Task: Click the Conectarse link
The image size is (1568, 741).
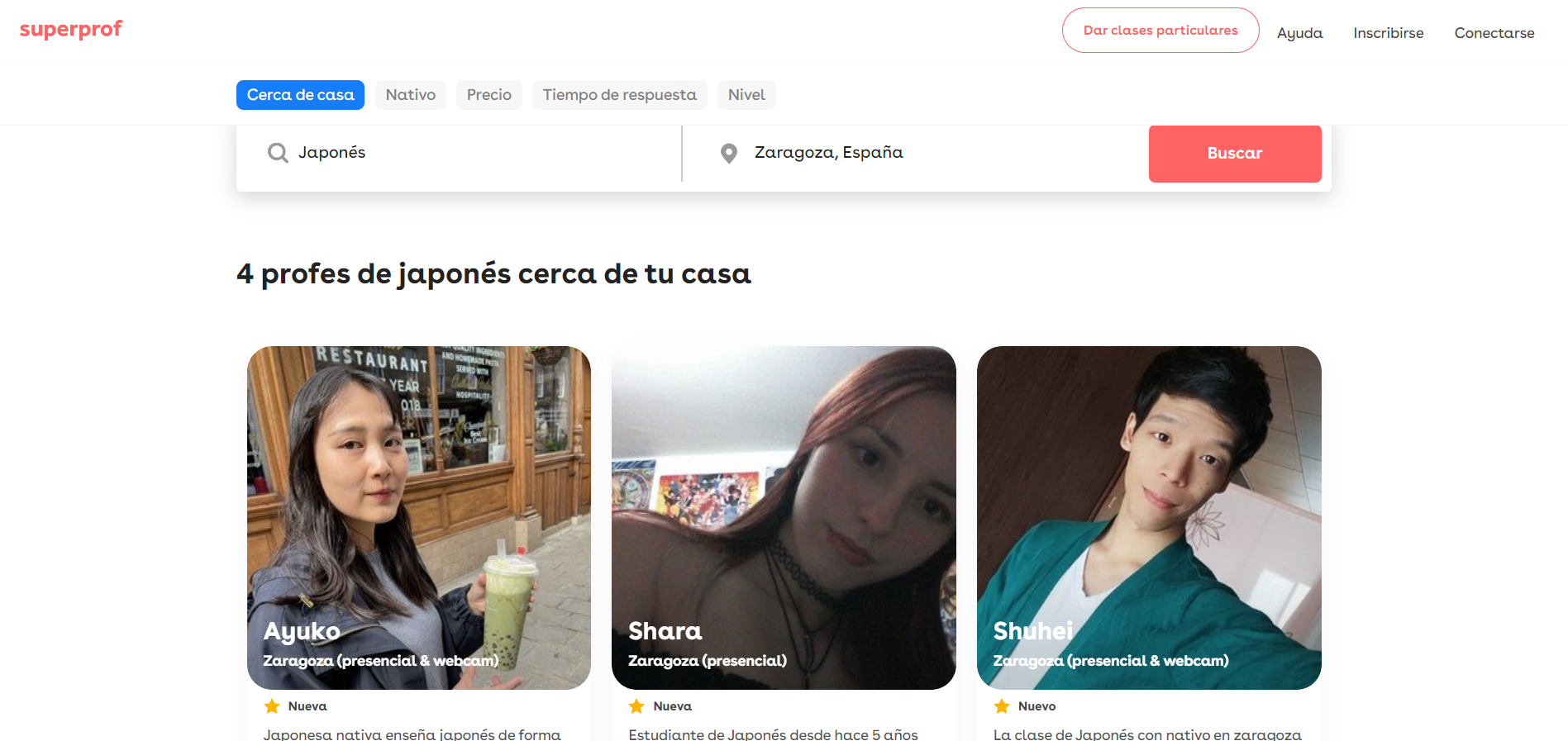Action: click(1494, 33)
